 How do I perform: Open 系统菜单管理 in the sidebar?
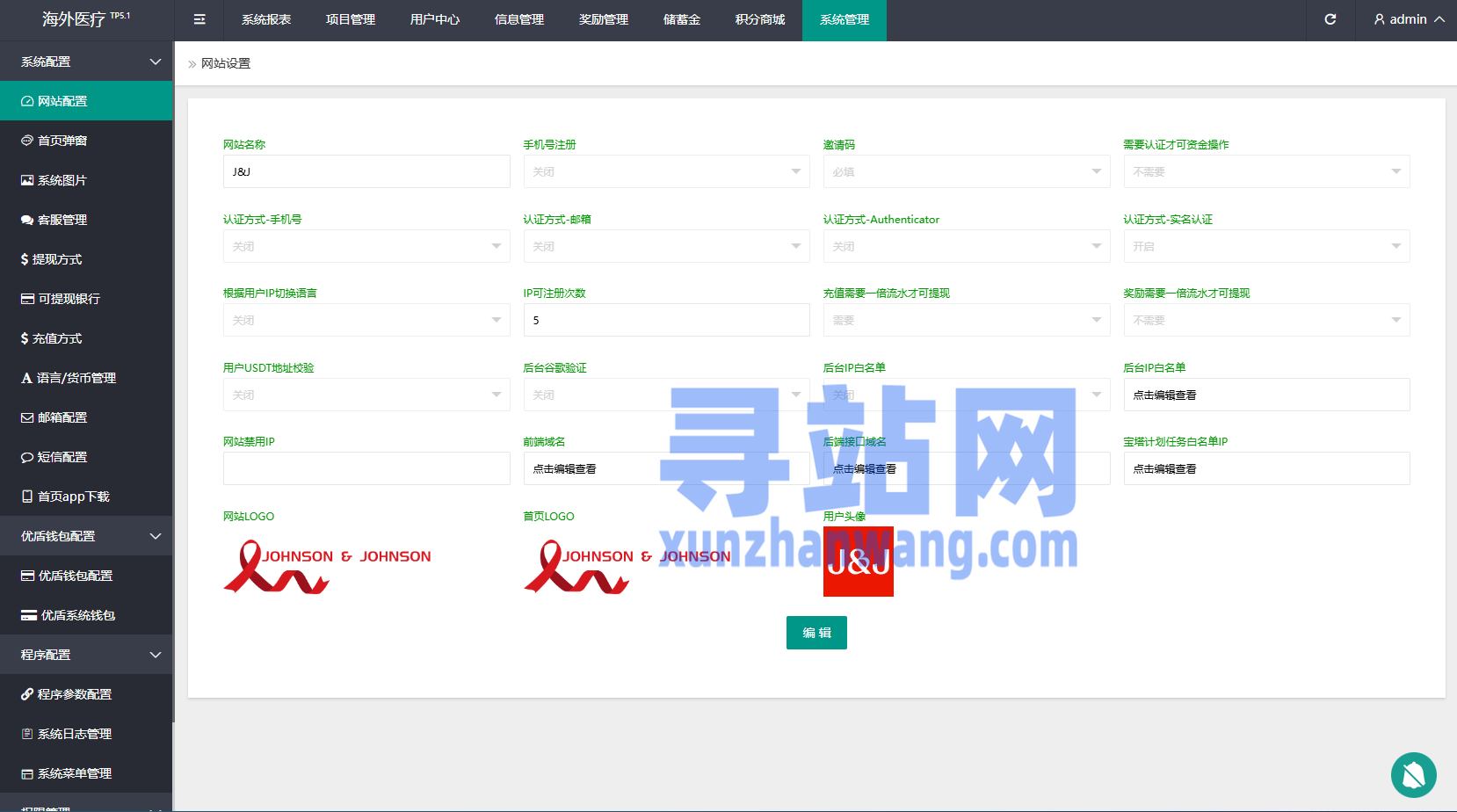point(86,773)
